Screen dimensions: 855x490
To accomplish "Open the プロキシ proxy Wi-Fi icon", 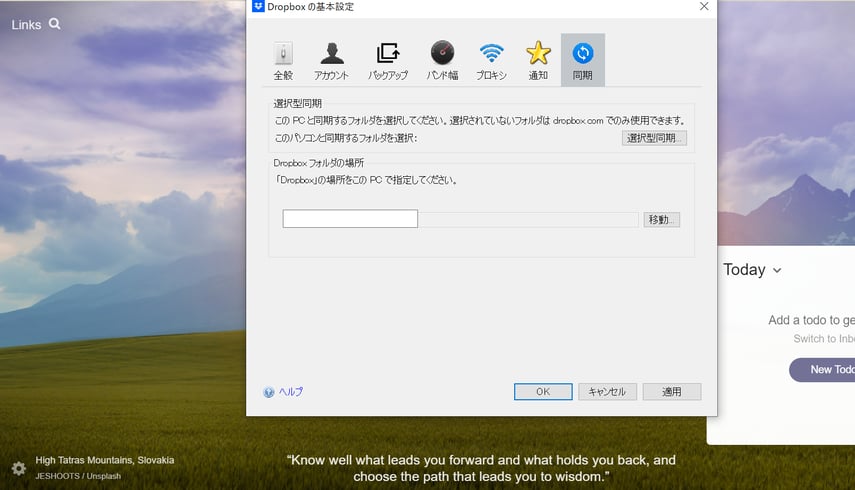I will coord(491,60).
